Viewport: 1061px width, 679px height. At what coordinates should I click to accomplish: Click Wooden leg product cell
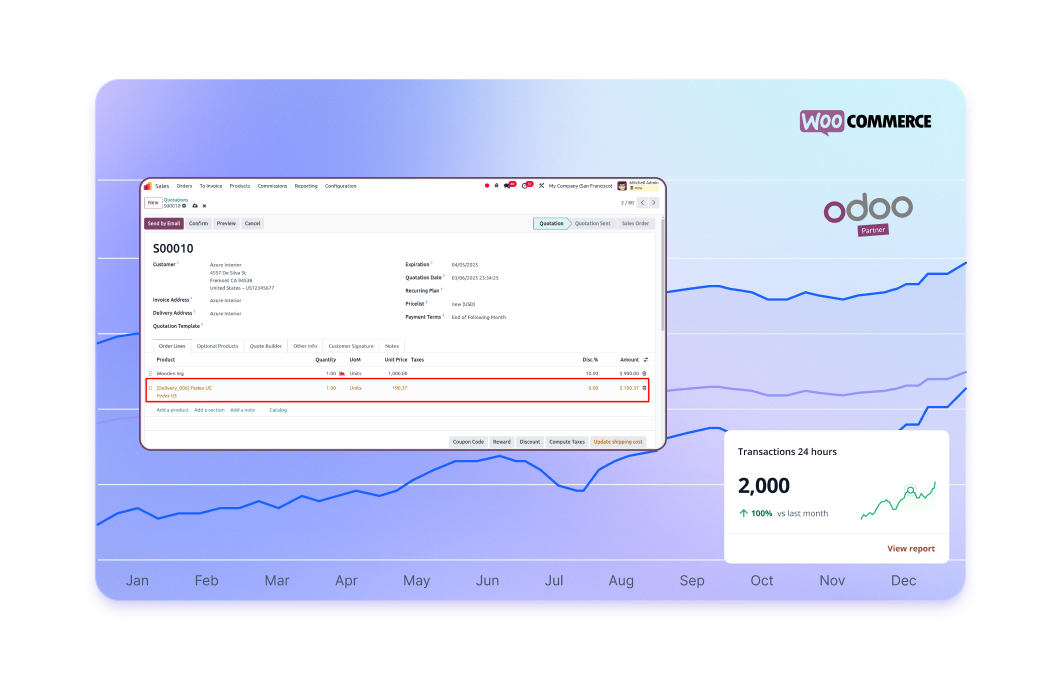[170, 374]
